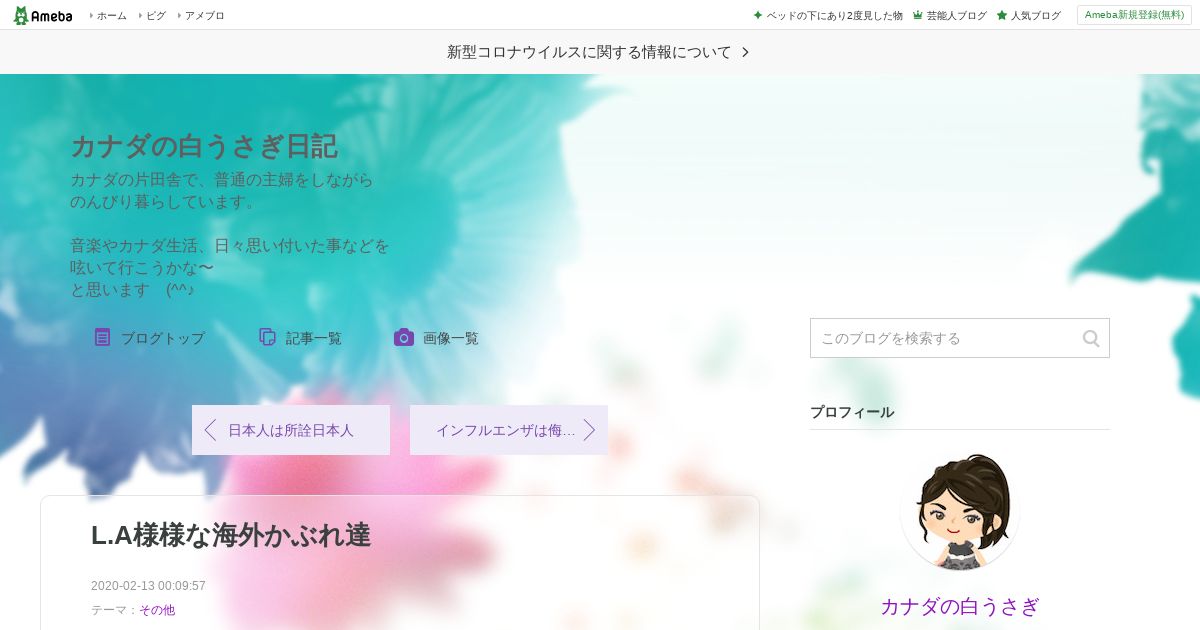Open 記事一覧 page
1200x630 pixels.
click(313, 338)
